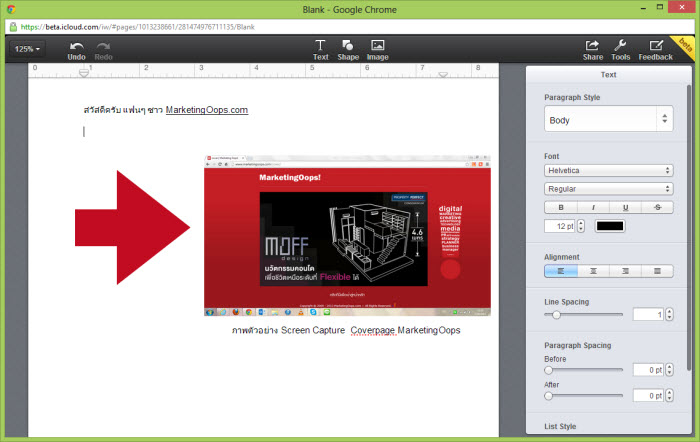Click the Before spacing 0 pt field
The image size is (700, 442).
click(x=649, y=370)
